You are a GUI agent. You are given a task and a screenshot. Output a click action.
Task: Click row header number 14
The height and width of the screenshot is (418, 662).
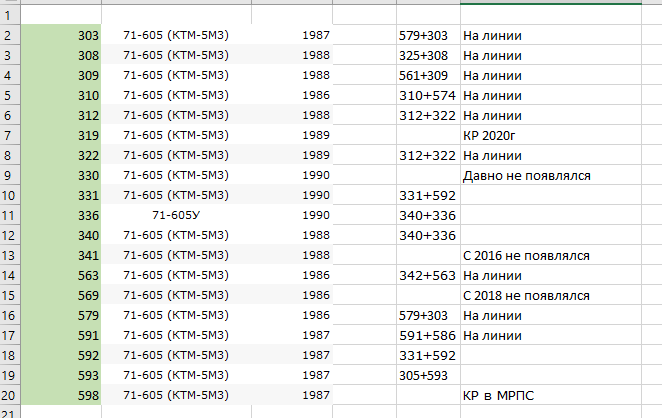click(9, 275)
